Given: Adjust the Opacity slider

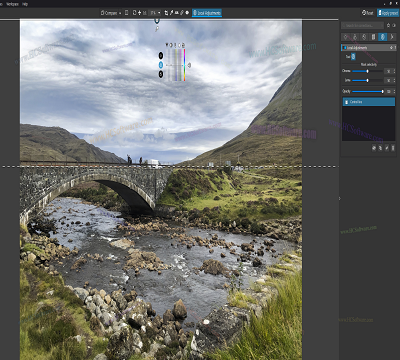Looking at the screenshot, I should 367,91.
